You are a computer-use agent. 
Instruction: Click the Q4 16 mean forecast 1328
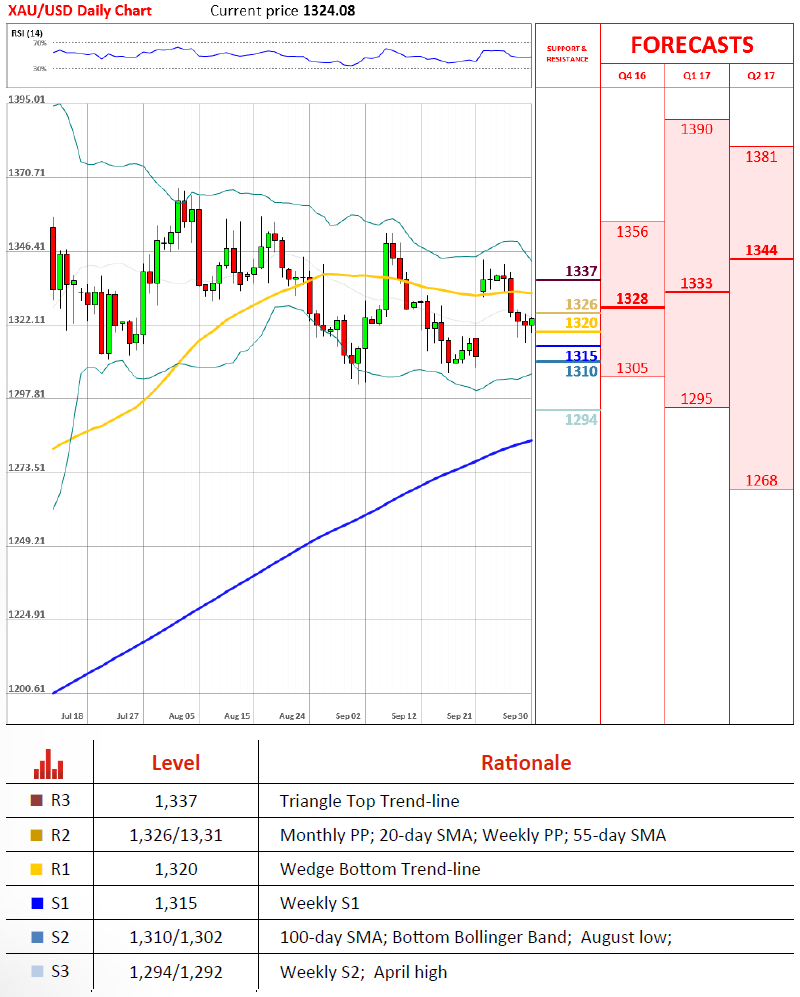tap(632, 299)
